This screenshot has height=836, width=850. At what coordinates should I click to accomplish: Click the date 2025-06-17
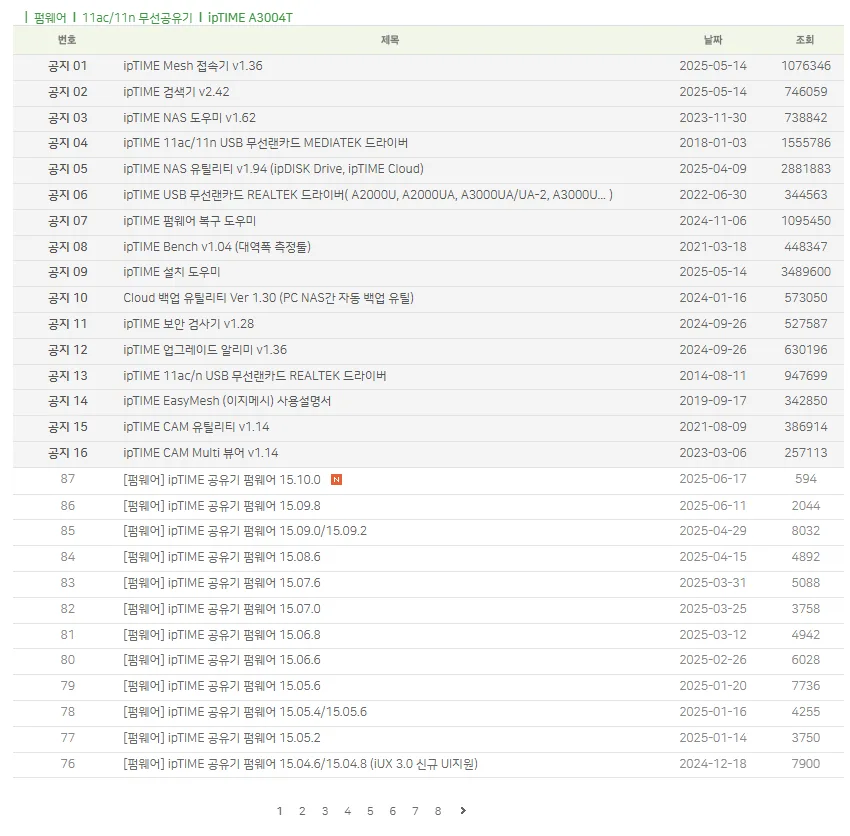pos(713,479)
